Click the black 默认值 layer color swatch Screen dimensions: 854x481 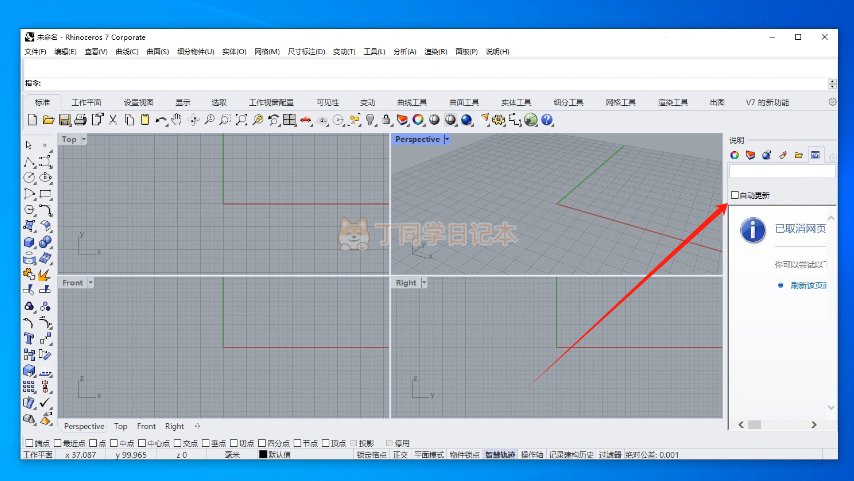(263, 455)
